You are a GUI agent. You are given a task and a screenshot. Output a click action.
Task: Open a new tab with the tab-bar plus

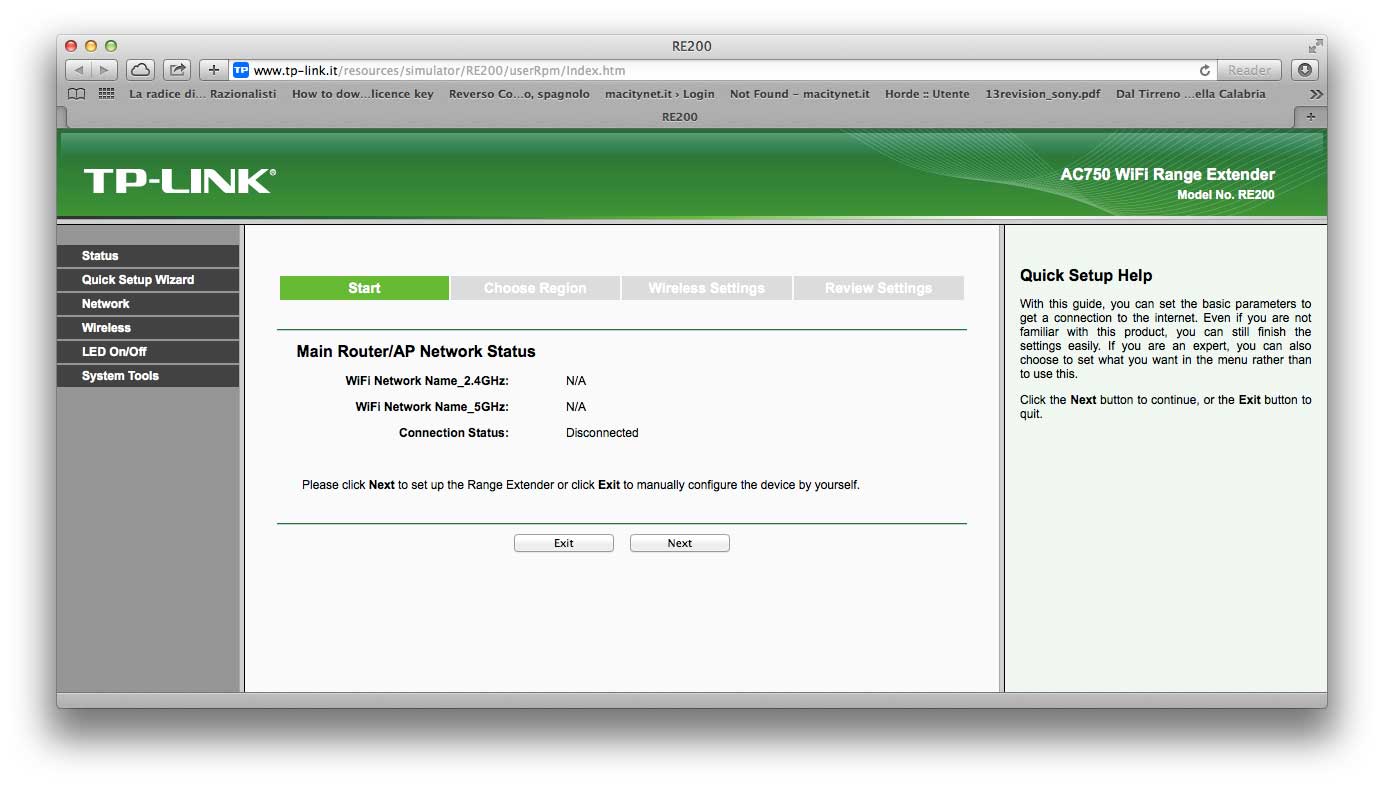[1310, 117]
